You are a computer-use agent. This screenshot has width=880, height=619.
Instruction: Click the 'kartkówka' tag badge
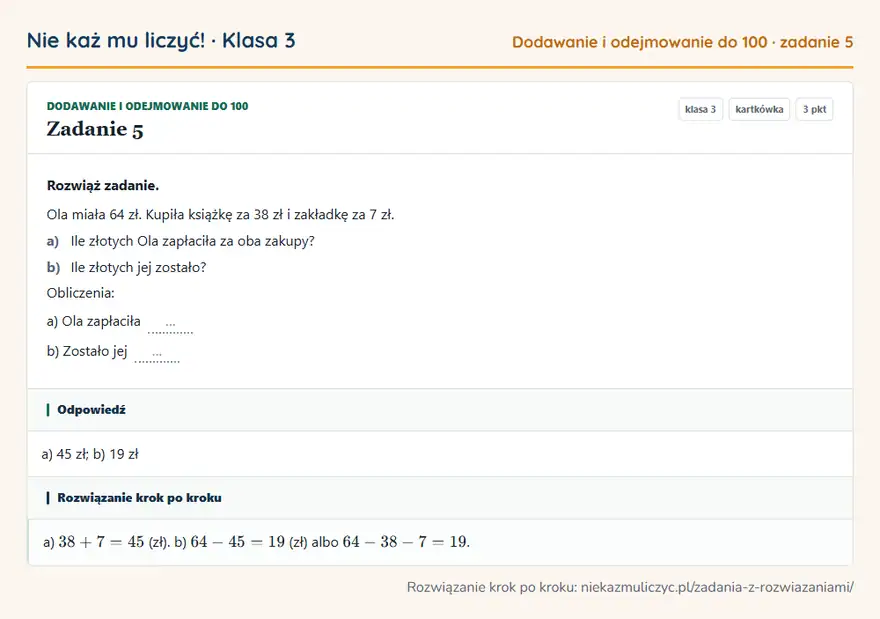(x=759, y=109)
